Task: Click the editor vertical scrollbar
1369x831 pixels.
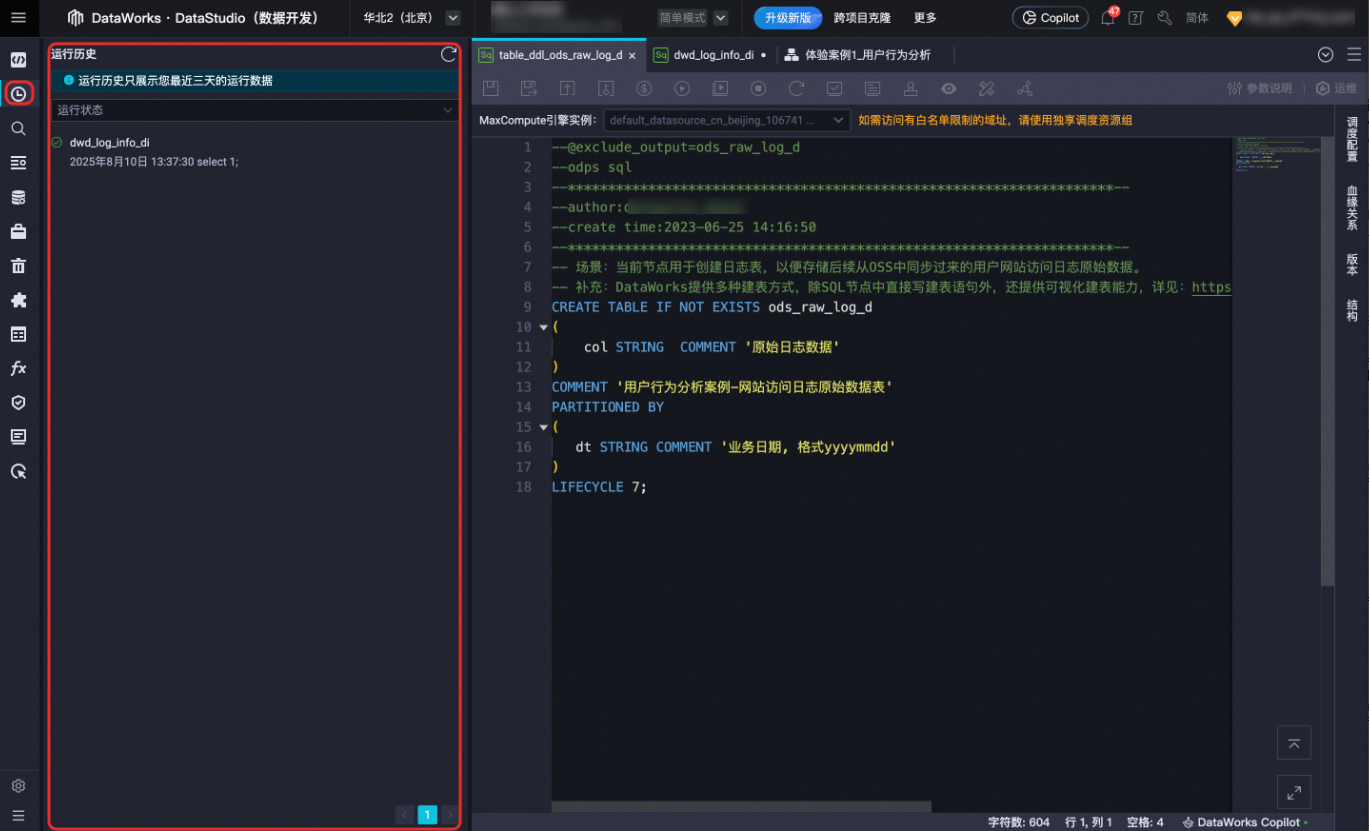Action: (x=1327, y=360)
